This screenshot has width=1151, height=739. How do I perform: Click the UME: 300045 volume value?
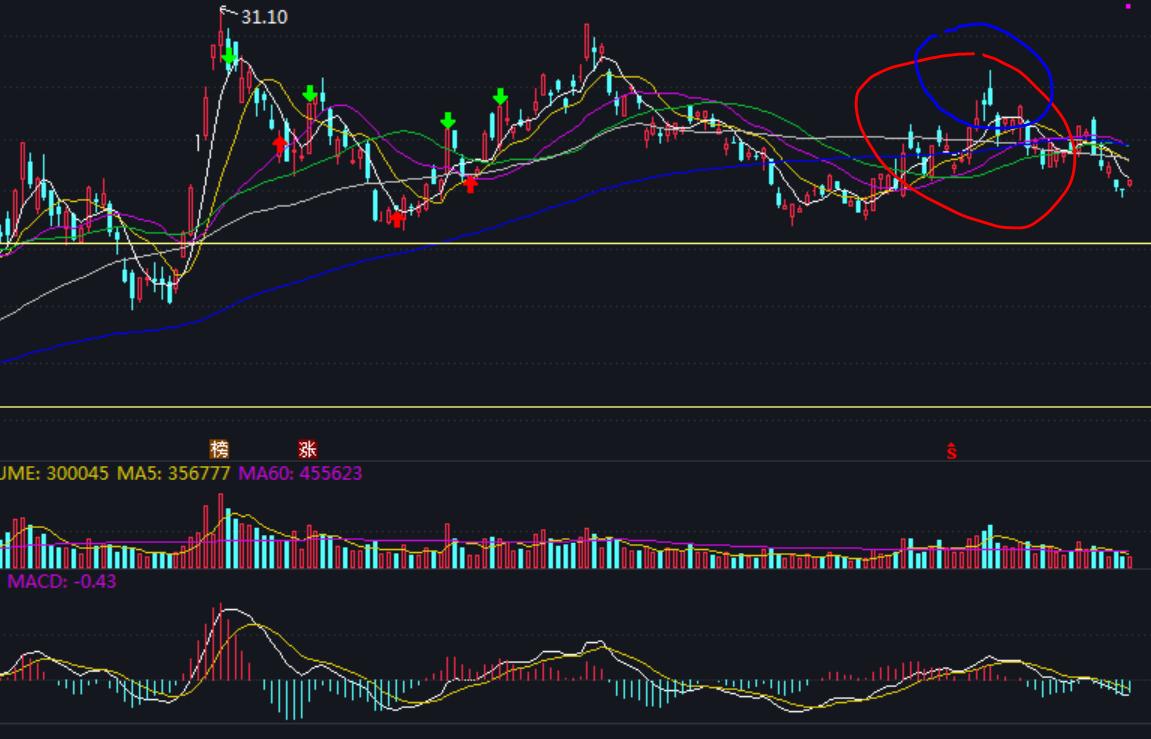54,473
